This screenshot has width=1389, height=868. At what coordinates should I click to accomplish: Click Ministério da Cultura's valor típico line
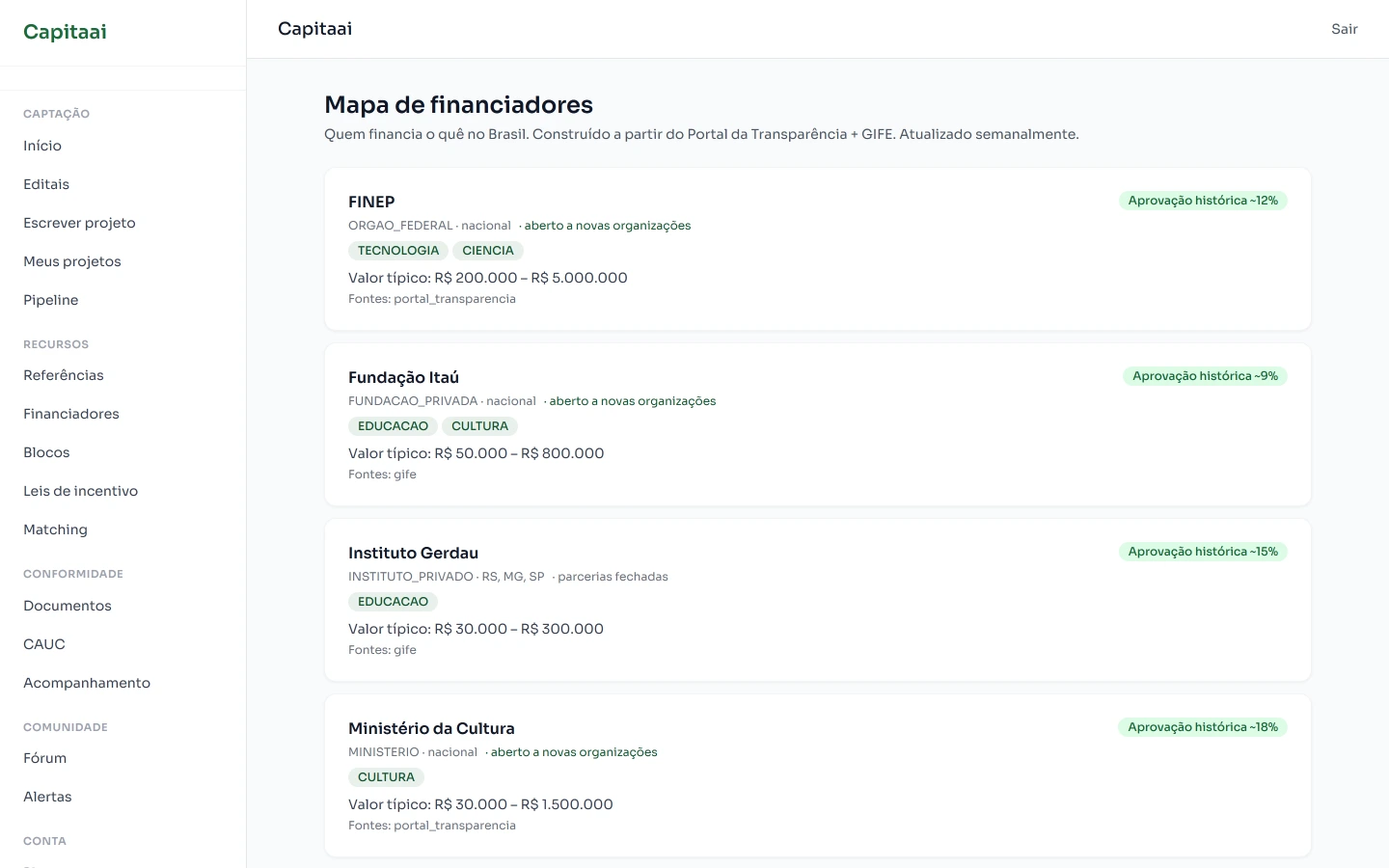coord(480,804)
